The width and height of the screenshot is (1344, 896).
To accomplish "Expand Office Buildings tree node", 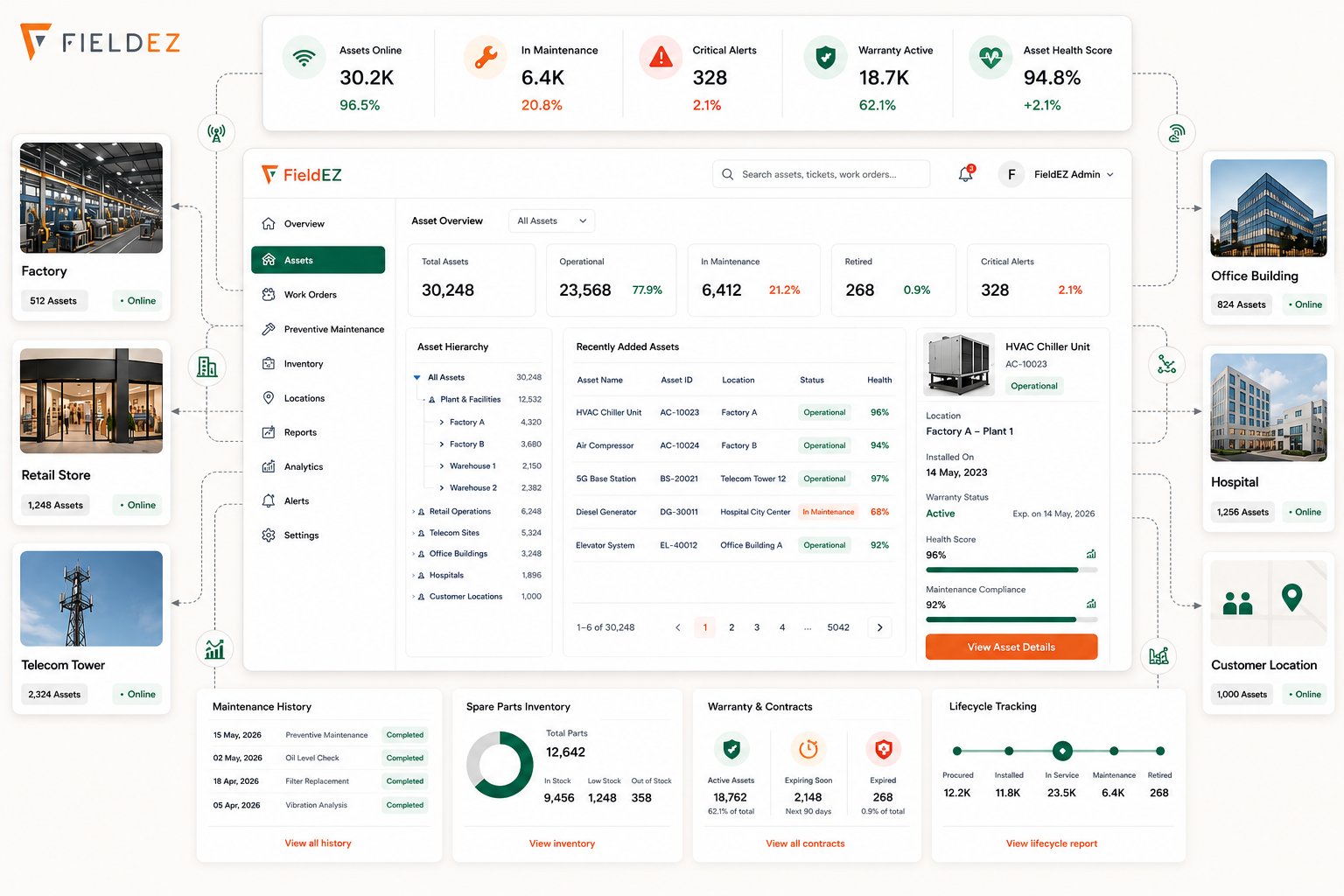I will 413,554.
